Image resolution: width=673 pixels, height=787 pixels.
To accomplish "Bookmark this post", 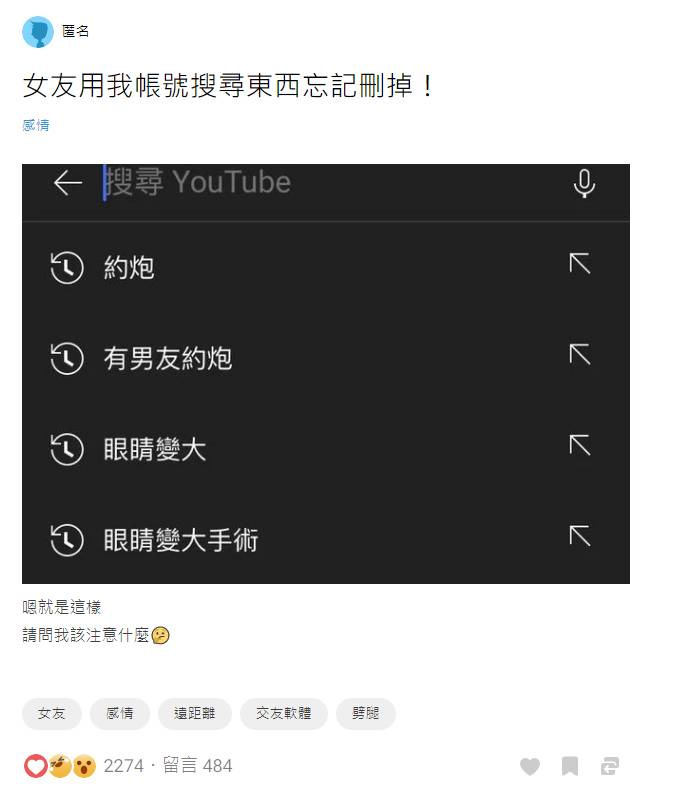I will [570, 766].
